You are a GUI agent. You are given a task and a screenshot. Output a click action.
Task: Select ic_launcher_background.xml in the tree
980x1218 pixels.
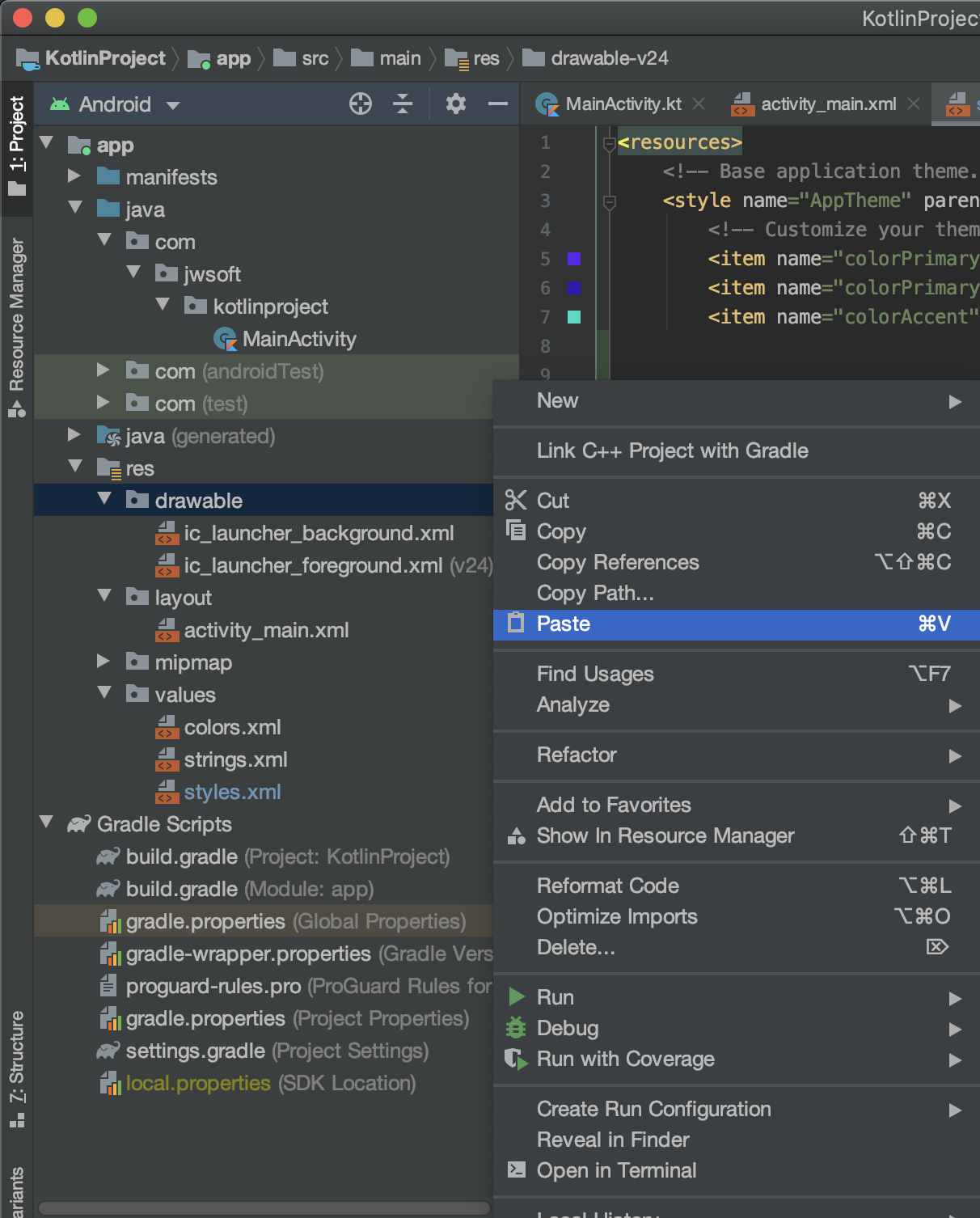tap(319, 533)
